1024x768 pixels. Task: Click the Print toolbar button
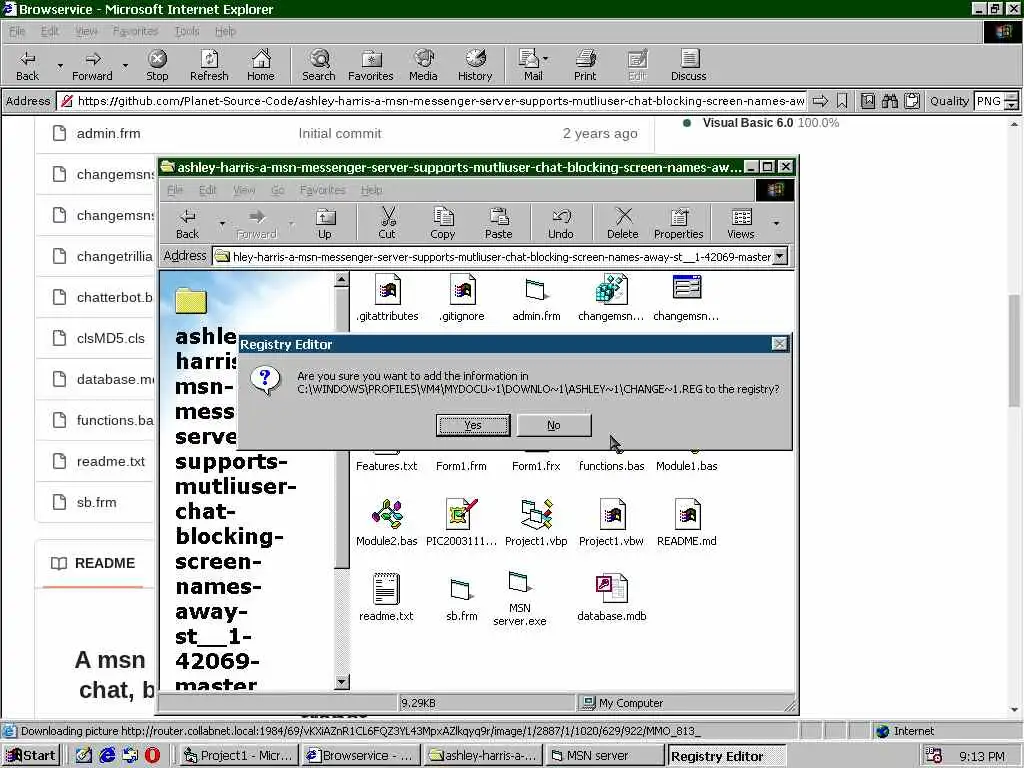point(585,65)
